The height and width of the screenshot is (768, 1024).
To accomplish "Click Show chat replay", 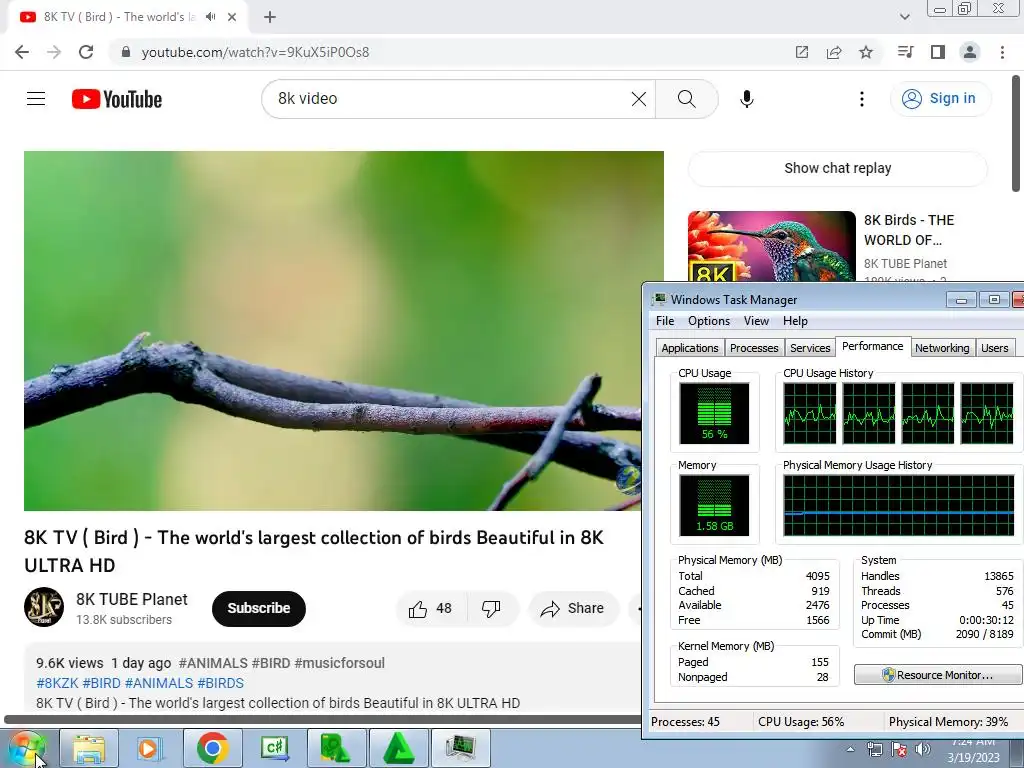I will (x=837, y=168).
